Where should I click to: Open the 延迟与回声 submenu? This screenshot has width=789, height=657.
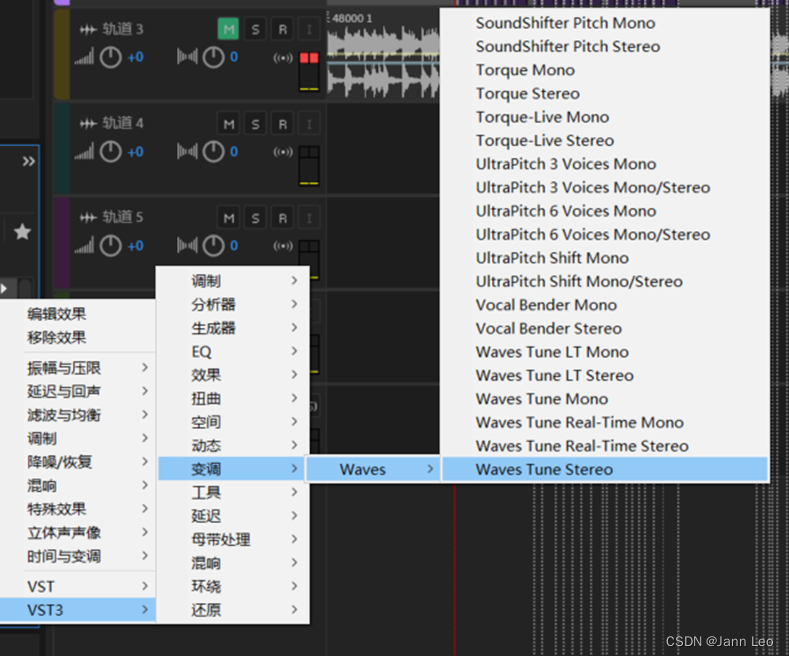(77, 391)
